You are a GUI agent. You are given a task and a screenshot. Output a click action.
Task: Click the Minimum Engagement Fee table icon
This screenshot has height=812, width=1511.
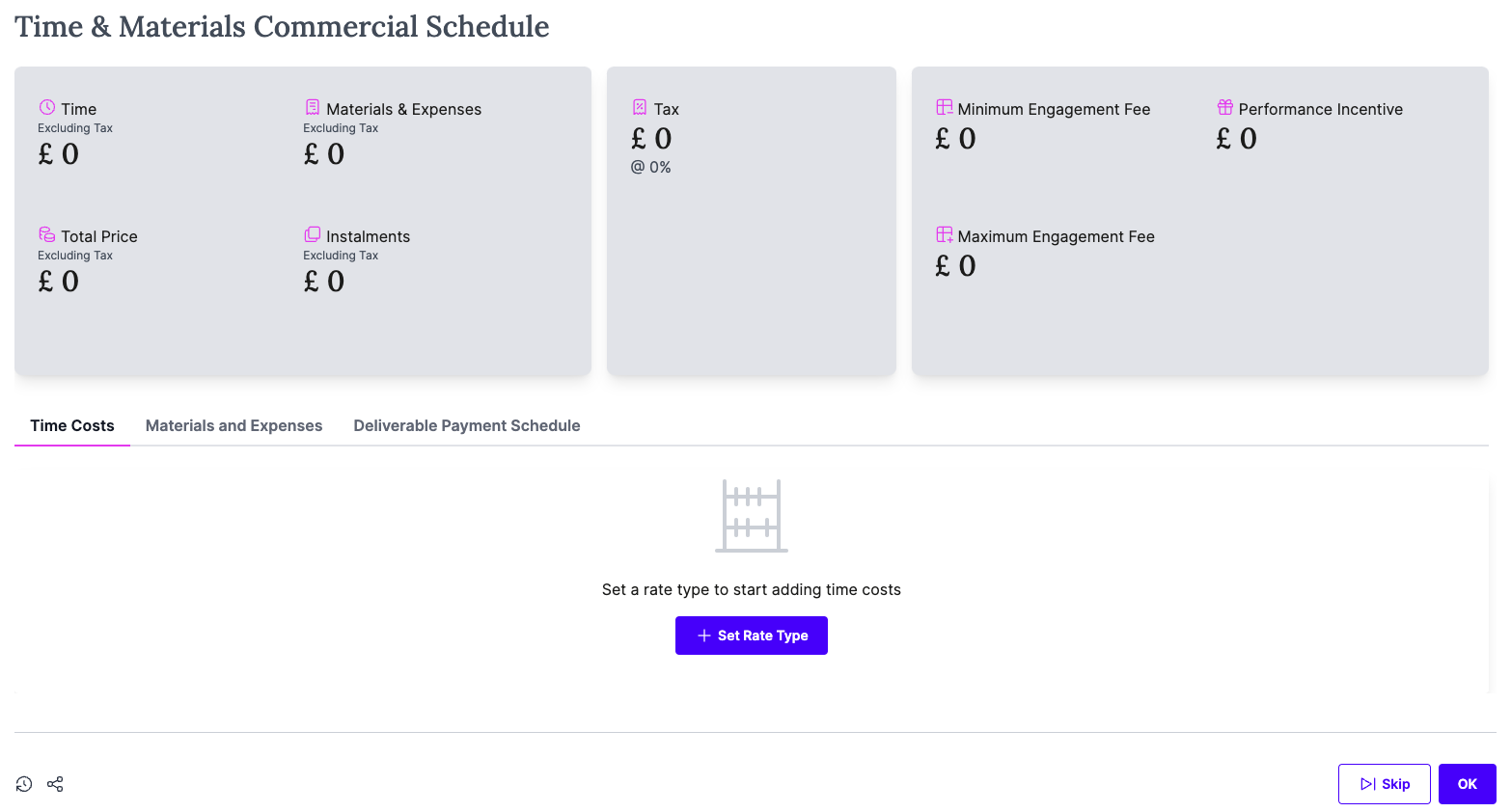pos(945,107)
